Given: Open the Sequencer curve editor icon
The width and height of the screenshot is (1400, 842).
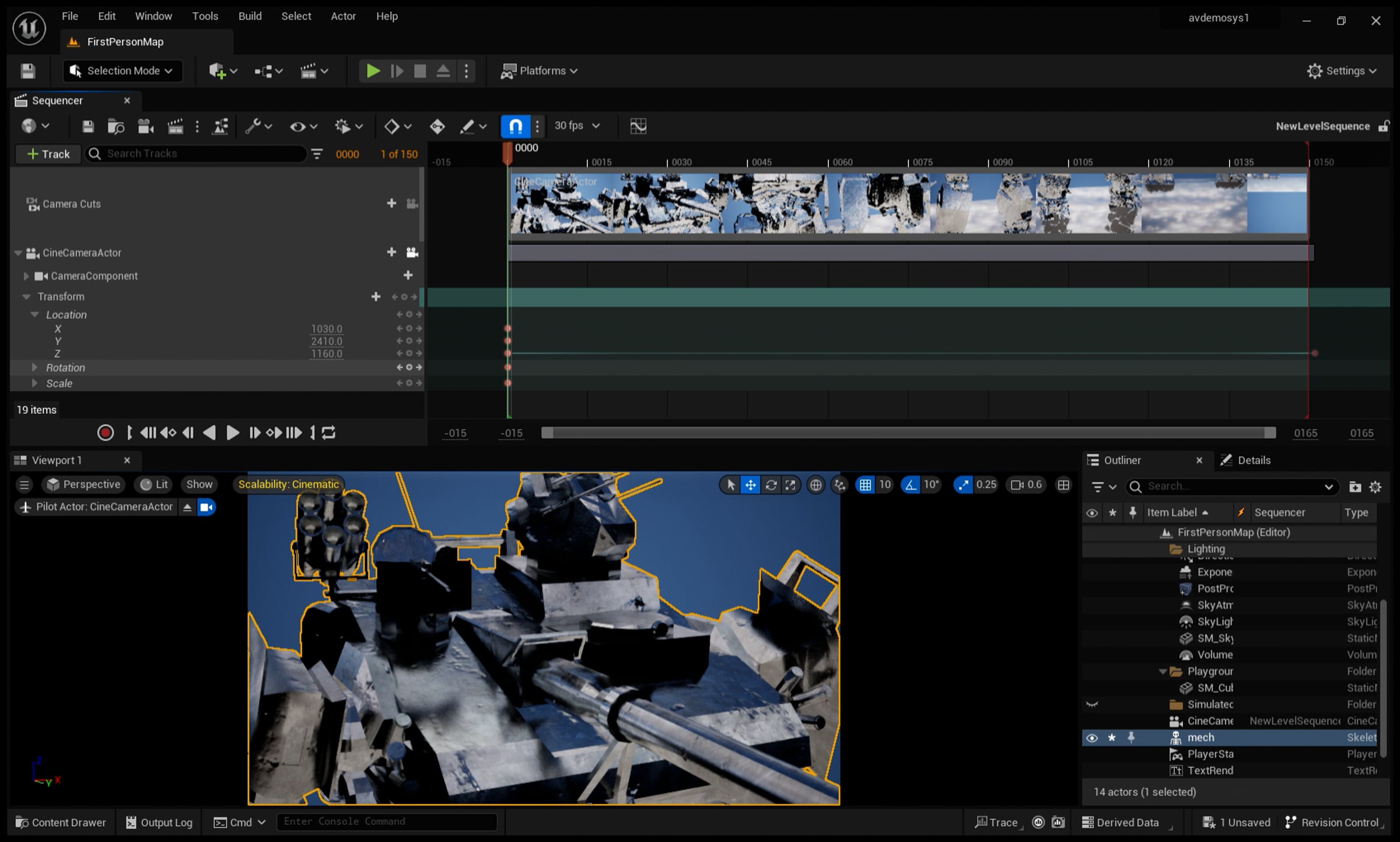Looking at the screenshot, I should click(638, 126).
